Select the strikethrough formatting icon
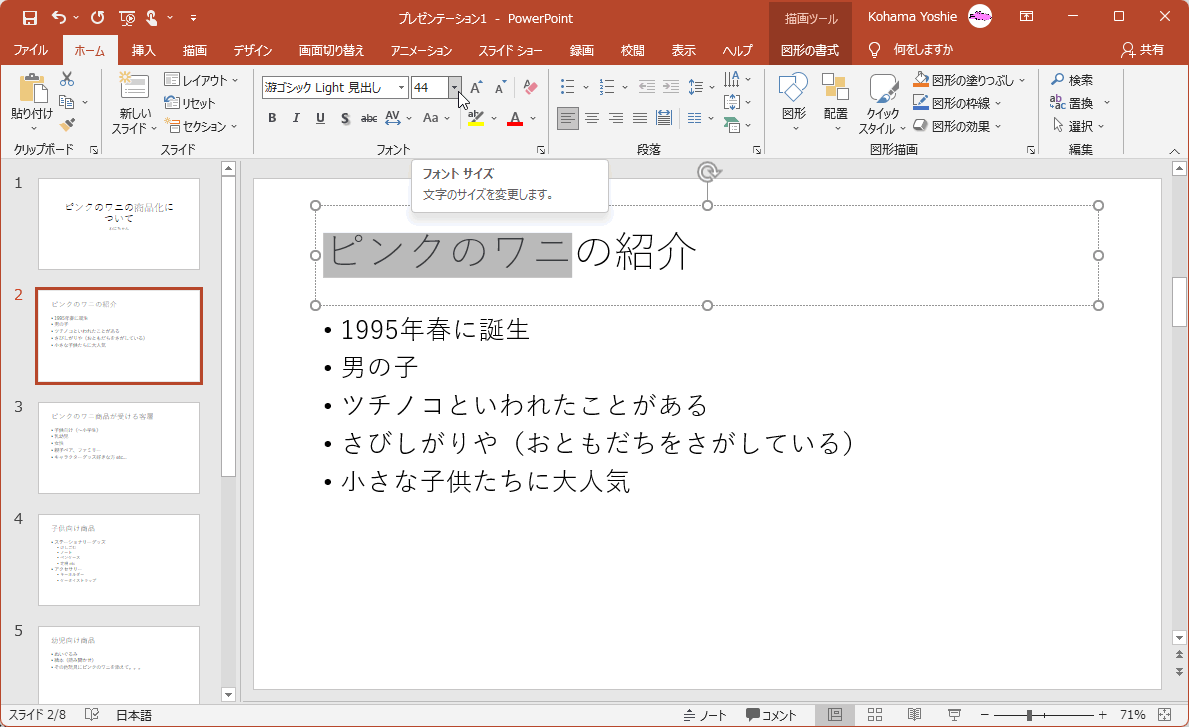This screenshot has width=1189, height=727. pyautogui.click(x=368, y=118)
